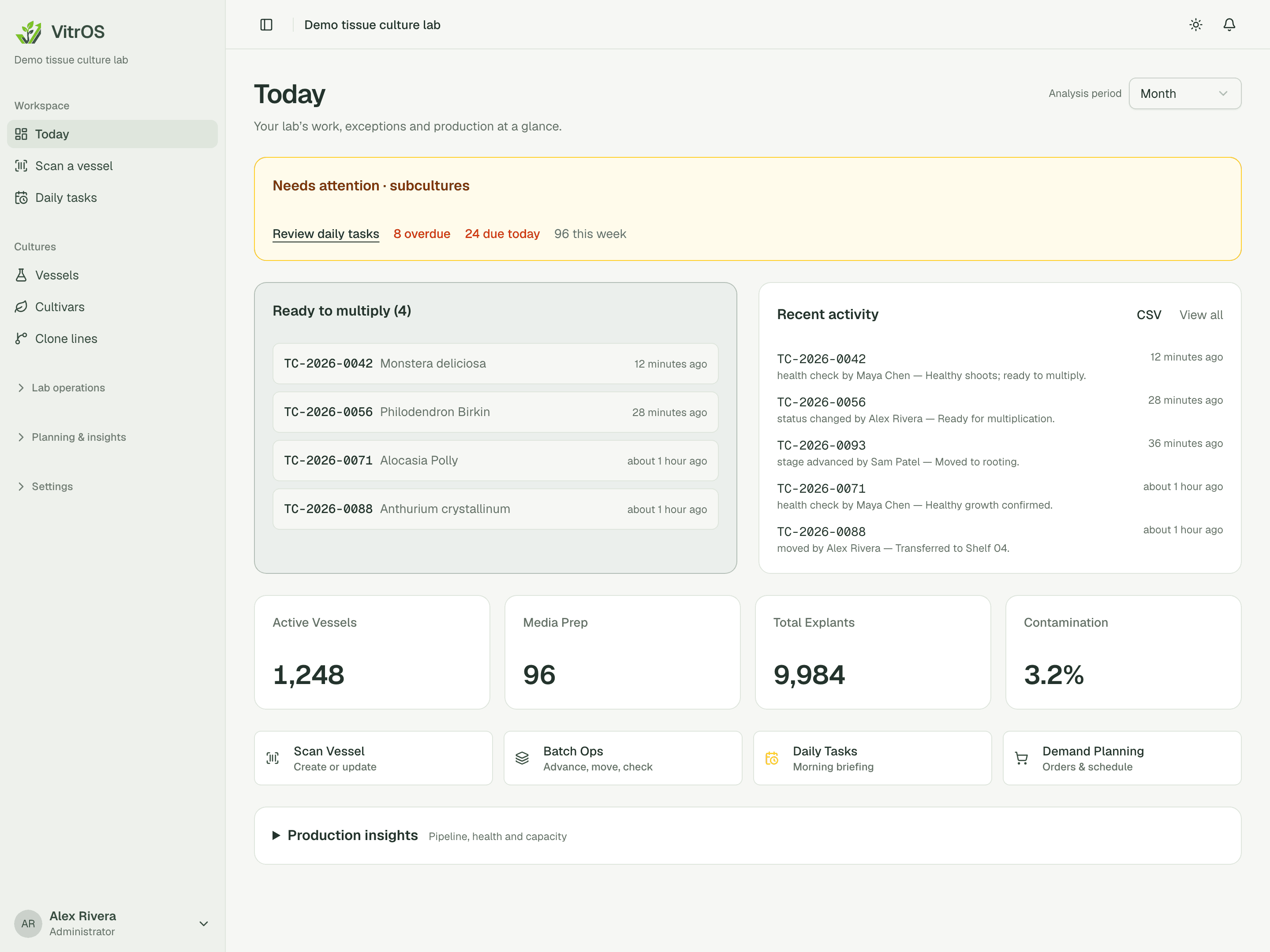The height and width of the screenshot is (952, 1270).
Task: Export recent activity as CSV
Action: [x=1149, y=315]
